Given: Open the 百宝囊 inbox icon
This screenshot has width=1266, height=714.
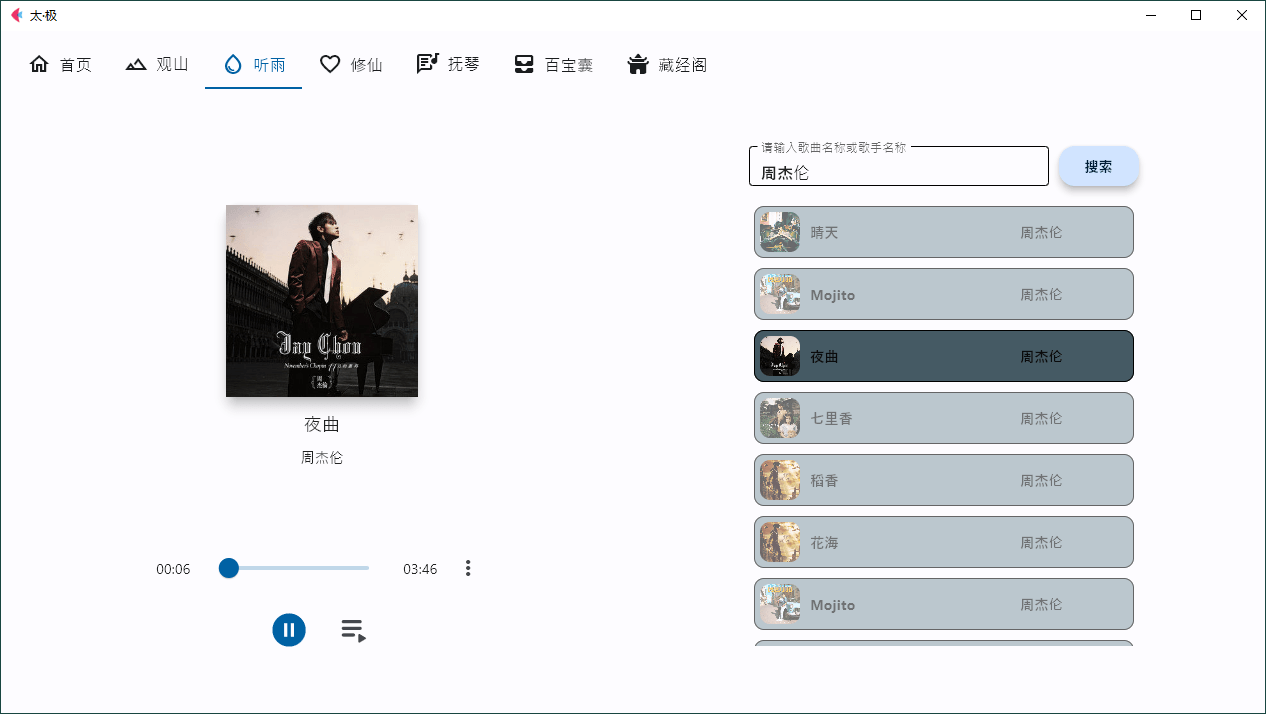Looking at the screenshot, I should tap(524, 65).
